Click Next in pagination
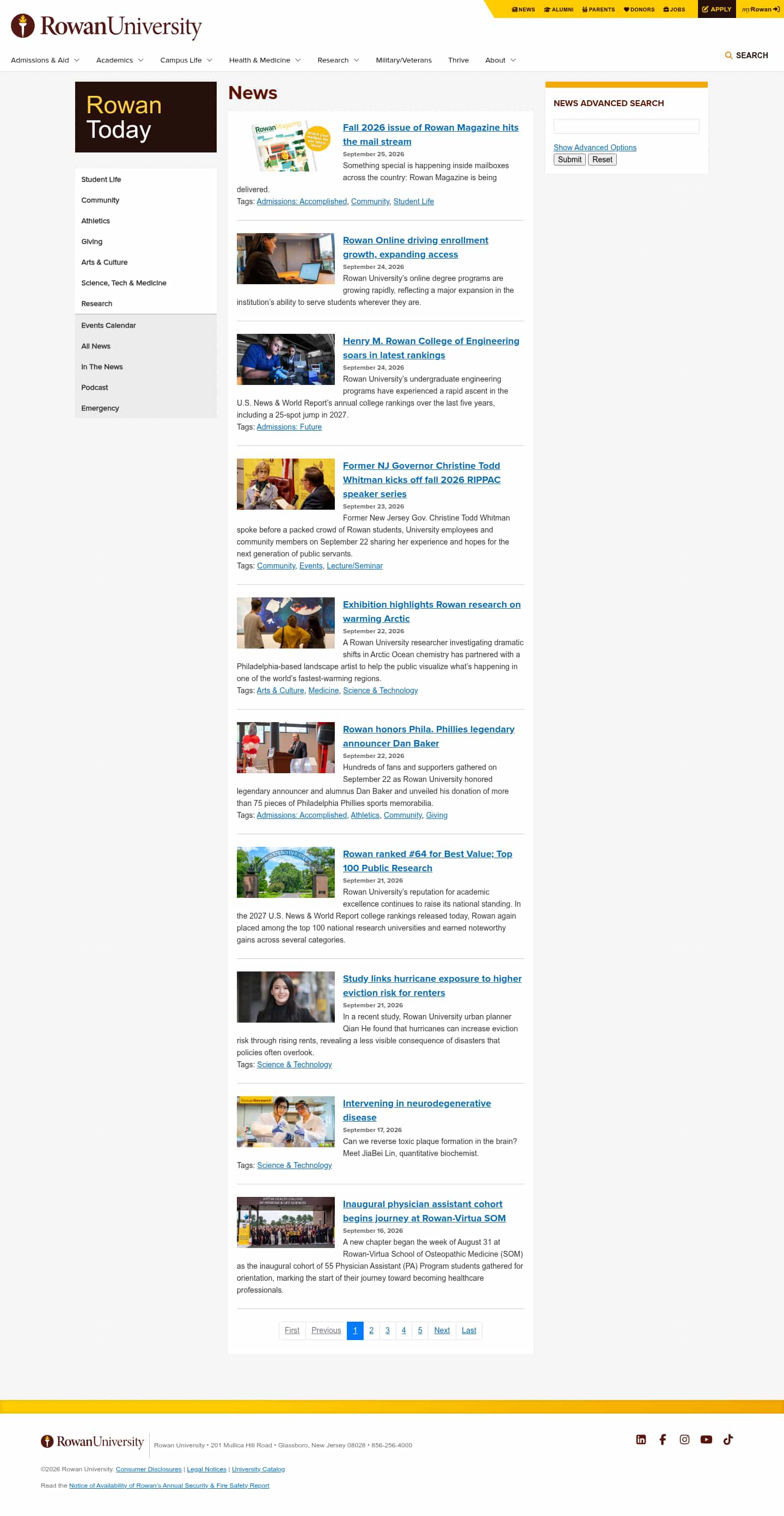 click(442, 1330)
